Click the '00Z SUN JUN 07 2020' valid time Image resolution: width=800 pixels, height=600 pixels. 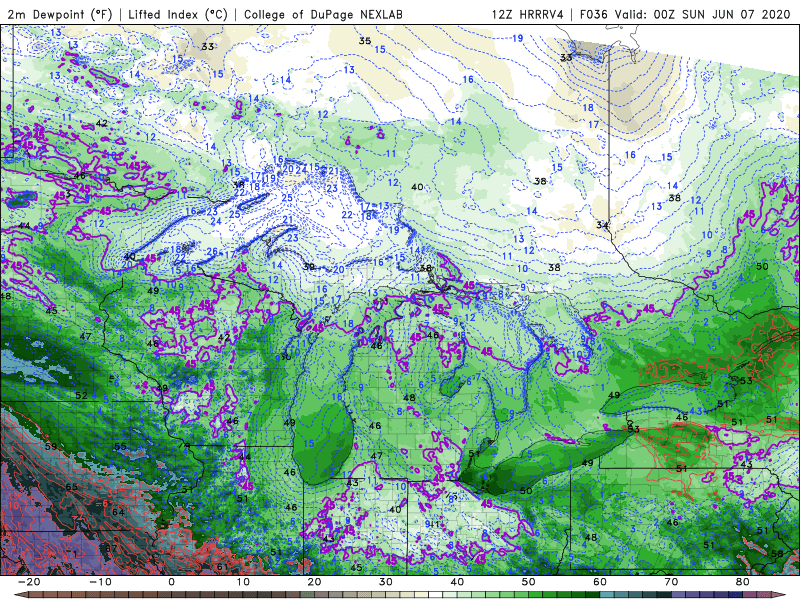tap(721, 14)
